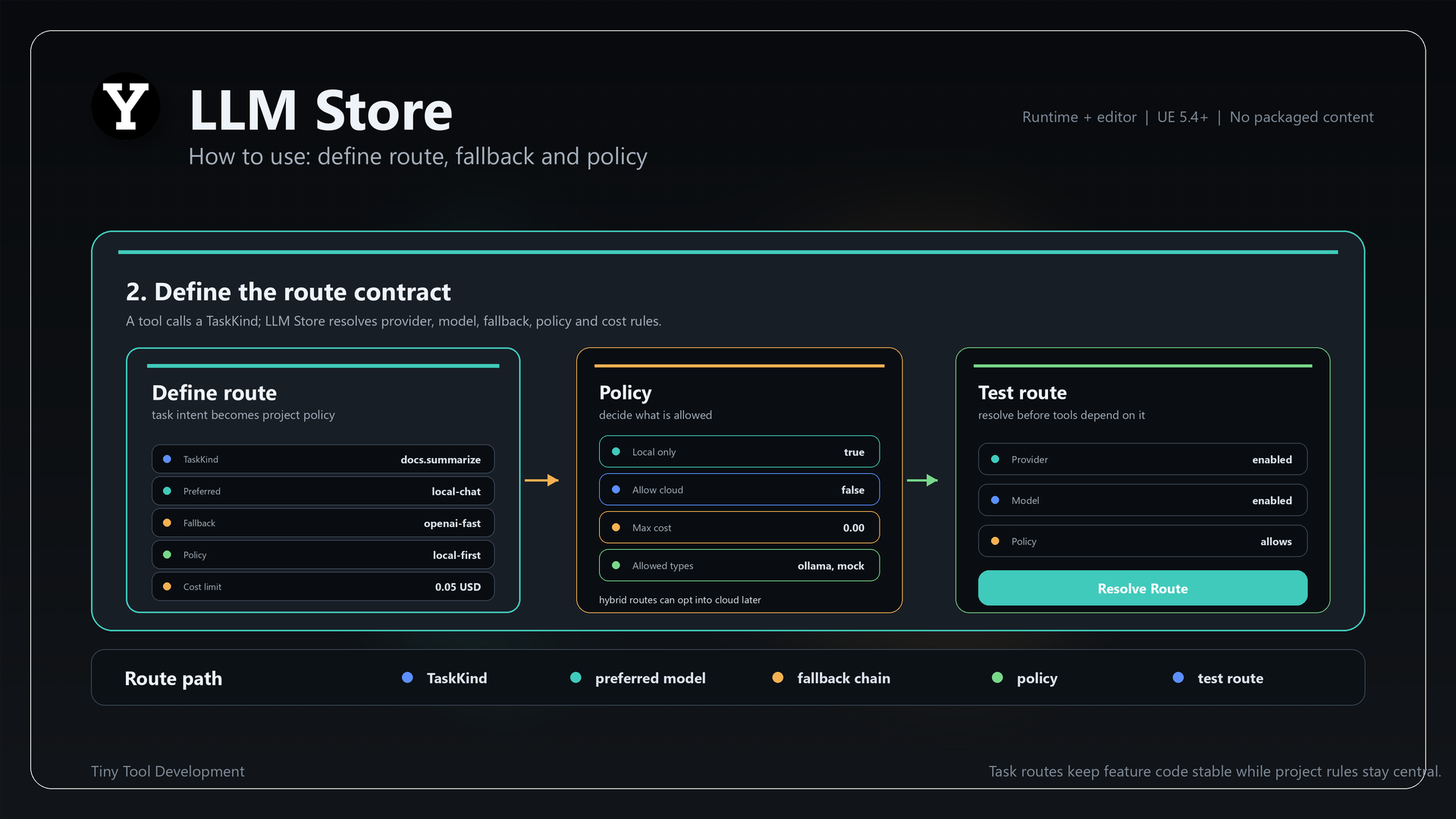Select the Cost limit 0.05 USD row

(x=323, y=586)
